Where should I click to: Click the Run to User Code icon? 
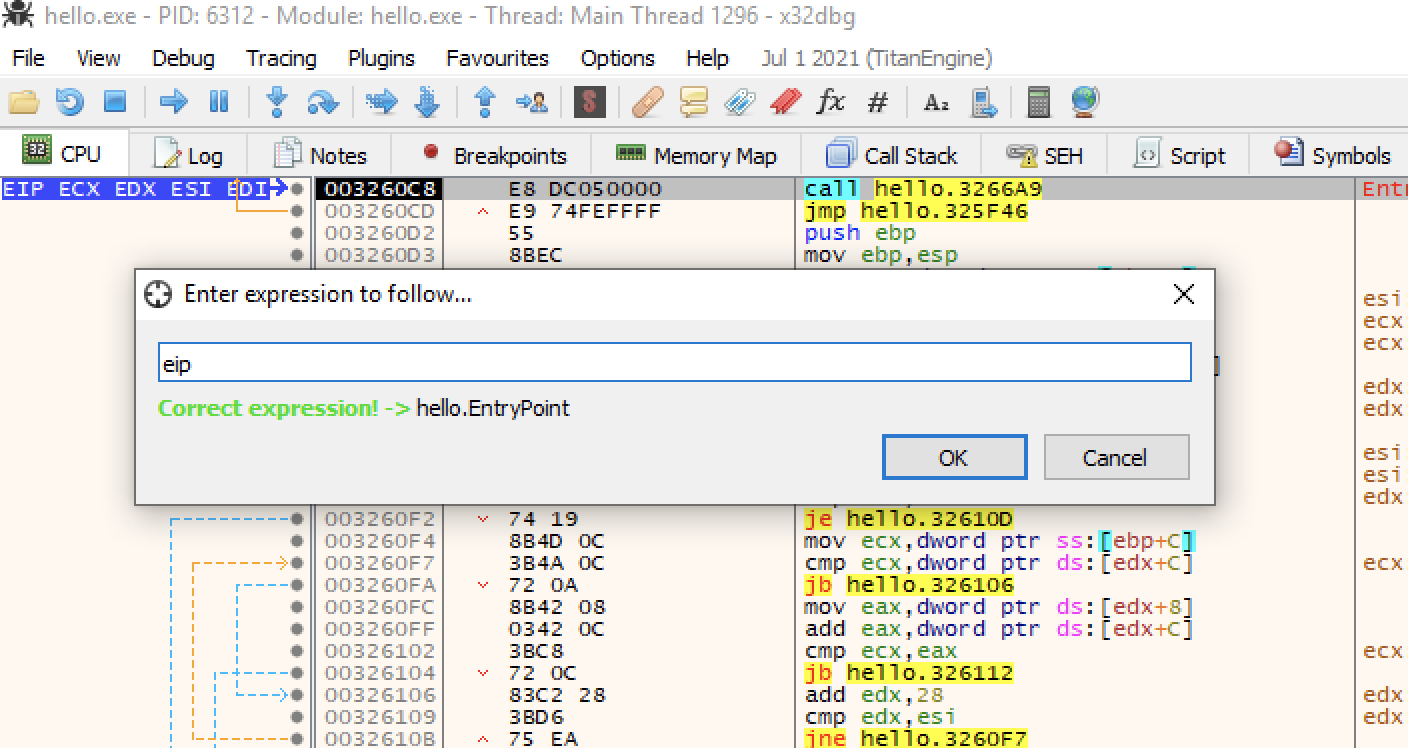click(x=531, y=101)
